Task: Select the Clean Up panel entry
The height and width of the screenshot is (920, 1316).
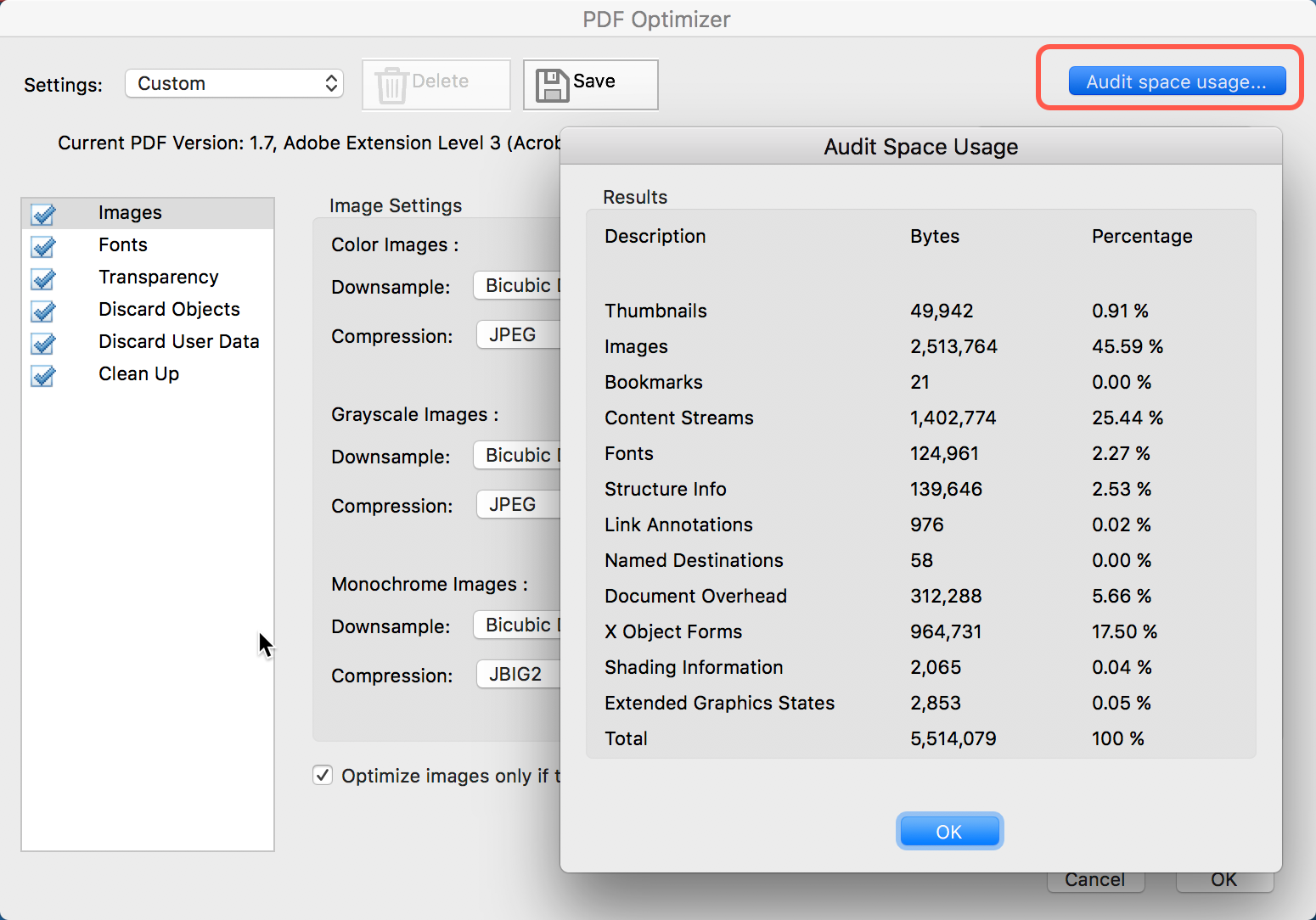Action: tap(138, 374)
